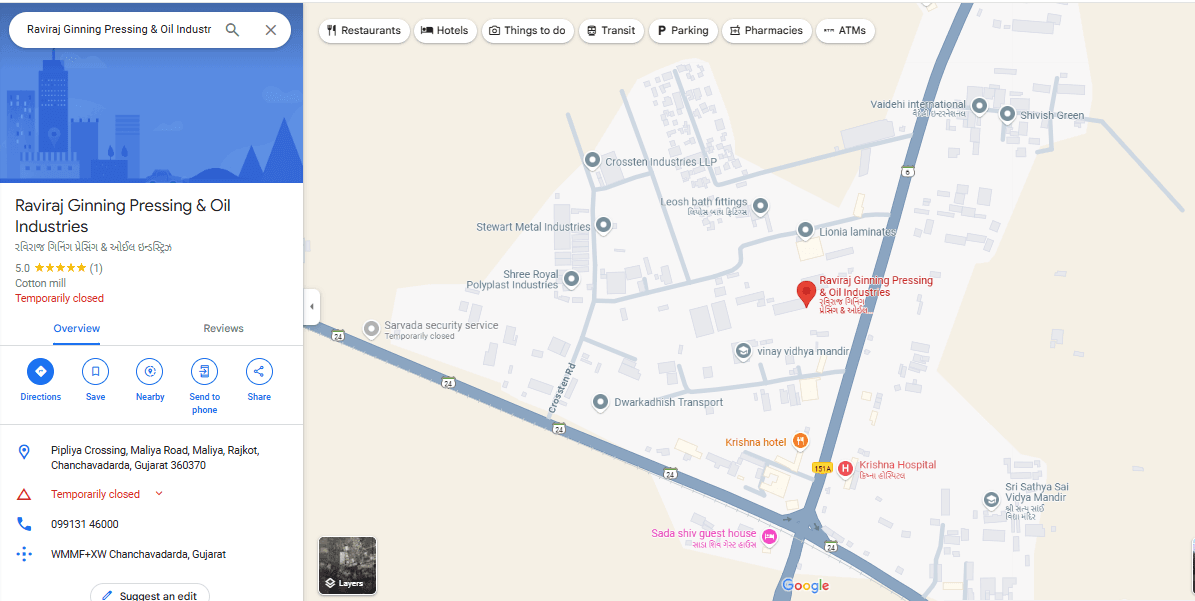Click the phone number 099131 46000
The height and width of the screenshot is (601, 1195).
pyautogui.click(x=85, y=524)
